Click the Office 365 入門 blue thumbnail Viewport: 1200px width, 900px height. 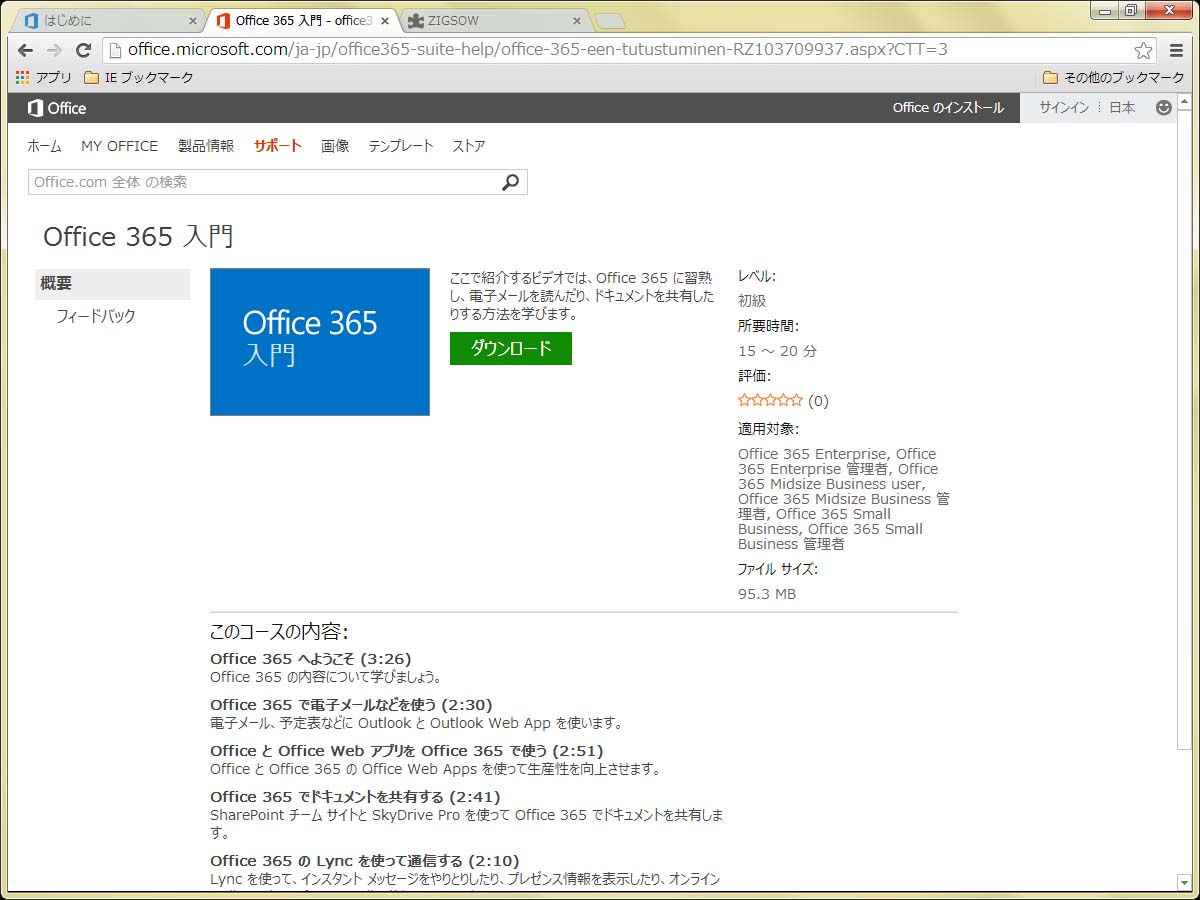point(320,342)
